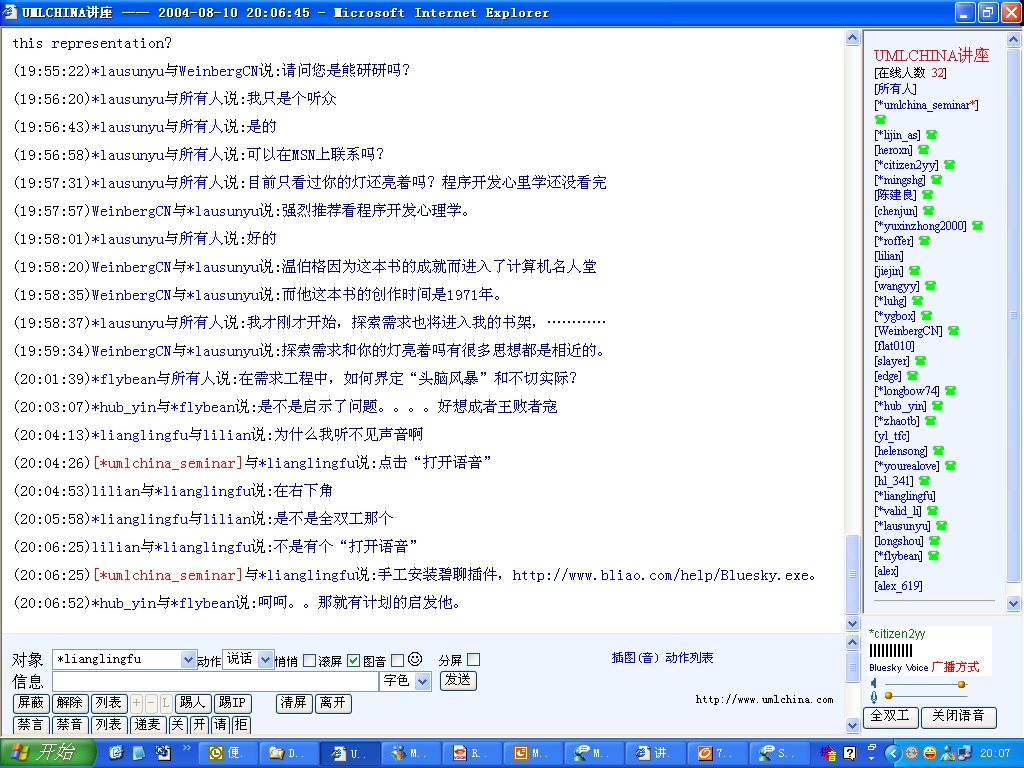This screenshot has width=1024, height=768.
Task: Open the 插图(音) link
Action: (x=635, y=658)
